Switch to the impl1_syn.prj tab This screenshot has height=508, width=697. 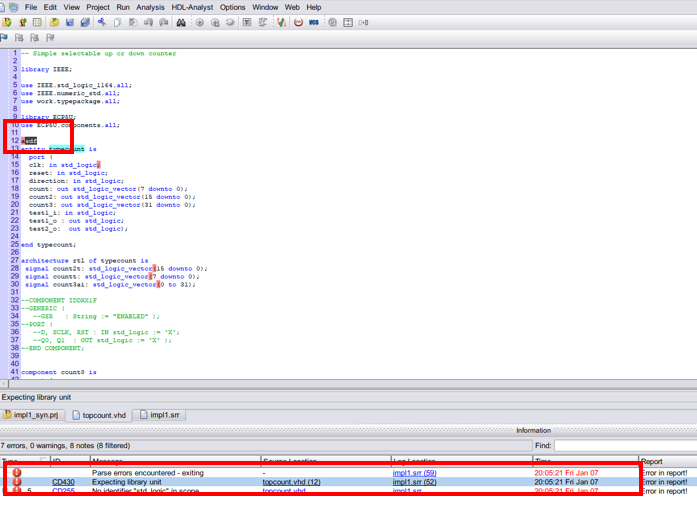pyautogui.click(x=32, y=415)
